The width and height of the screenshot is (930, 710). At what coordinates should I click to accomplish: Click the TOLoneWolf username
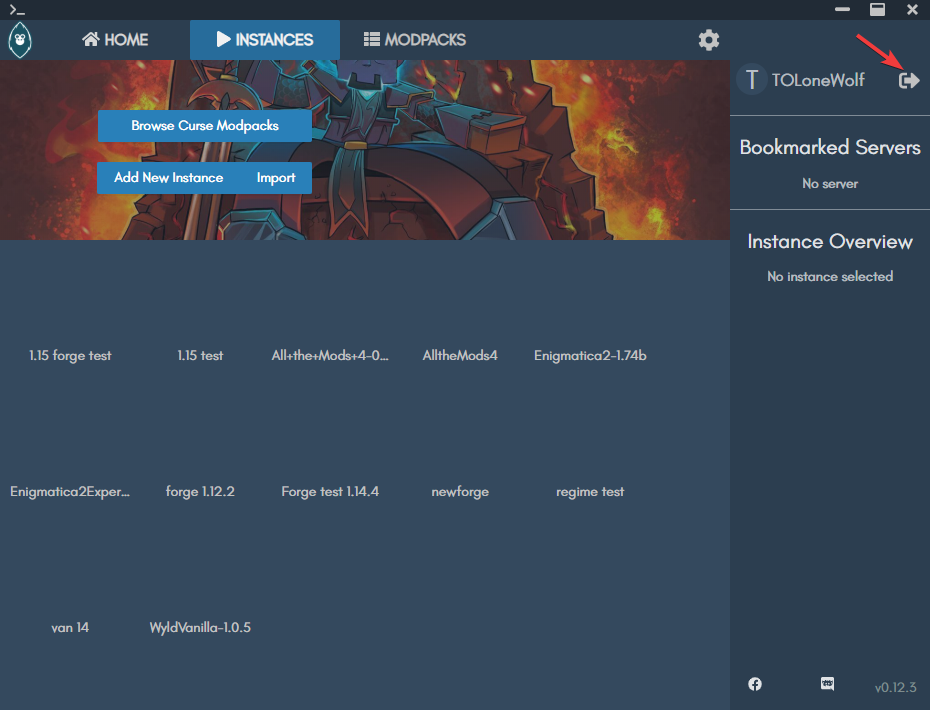click(818, 80)
